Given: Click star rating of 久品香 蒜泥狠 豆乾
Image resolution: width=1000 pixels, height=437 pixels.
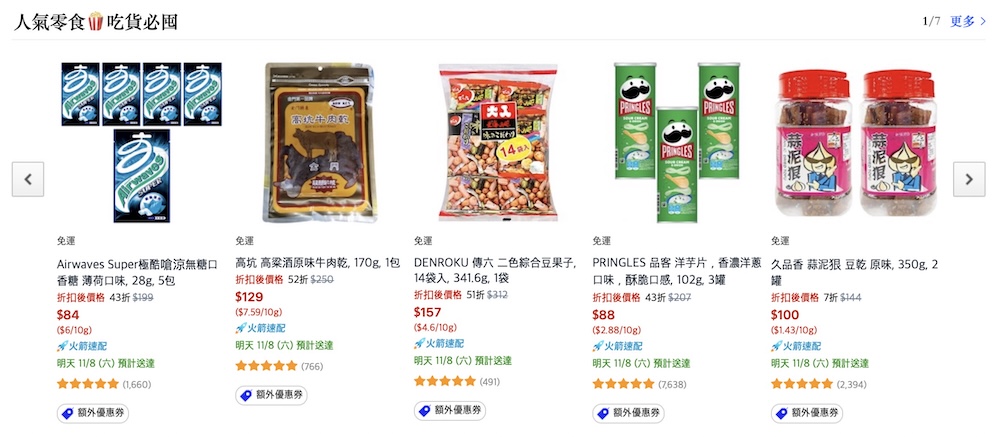Looking at the screenshot, I should click(x=802, y=384).
